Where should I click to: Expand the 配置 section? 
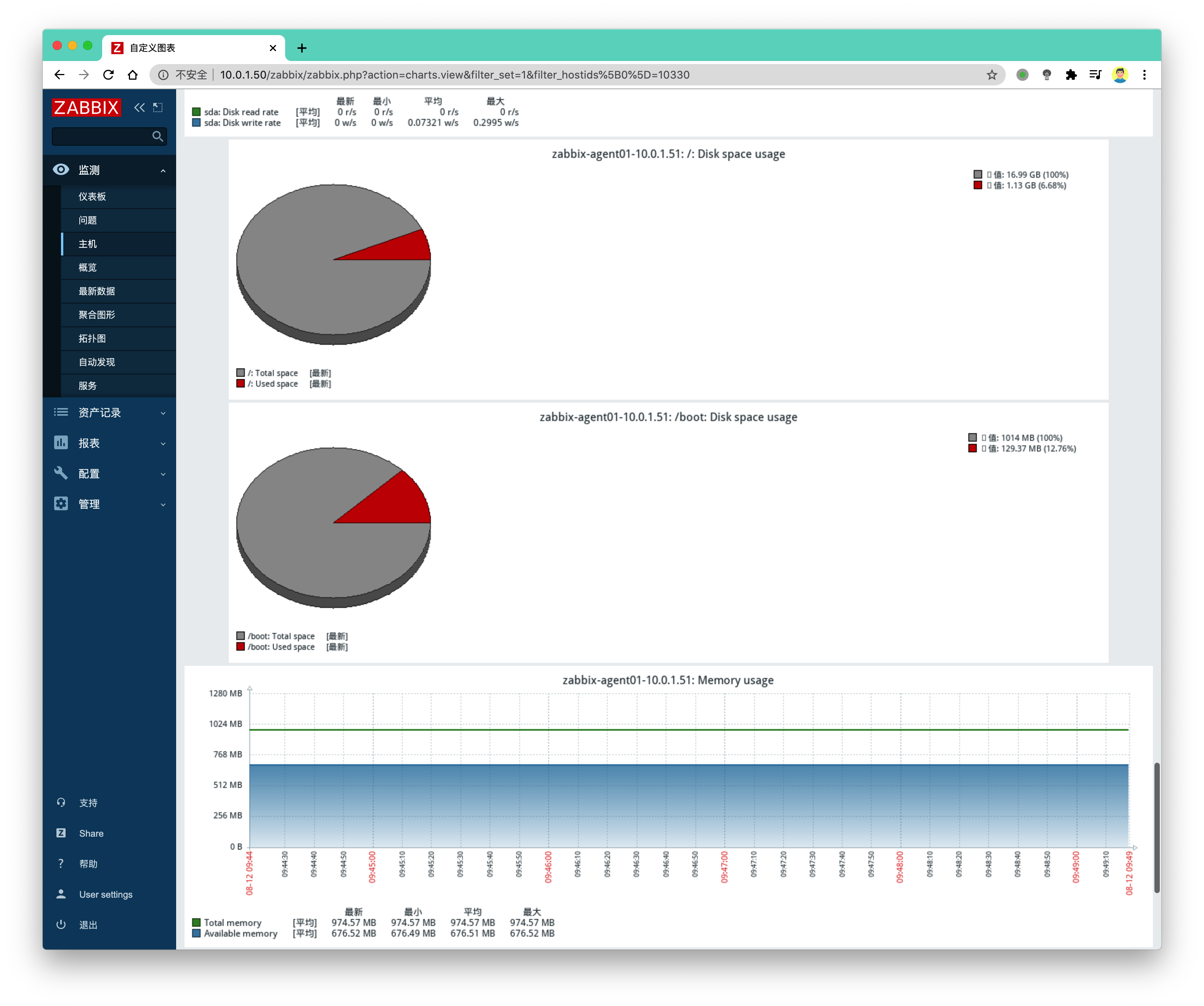point(163,474)
